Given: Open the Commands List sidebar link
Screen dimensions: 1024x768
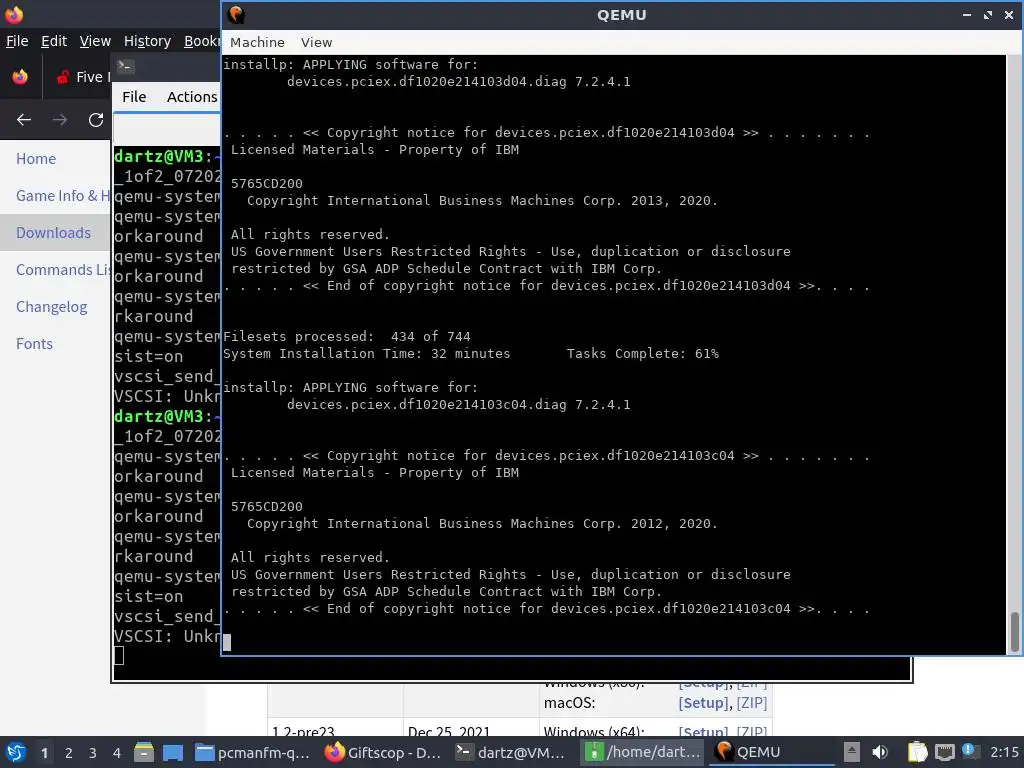Looking at the screenshot, I should (x=63, y=270).
